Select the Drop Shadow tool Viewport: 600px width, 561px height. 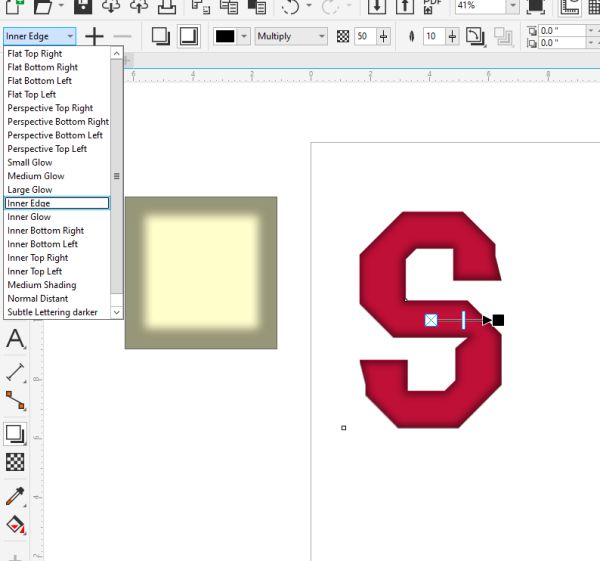(x=15, y=434)
